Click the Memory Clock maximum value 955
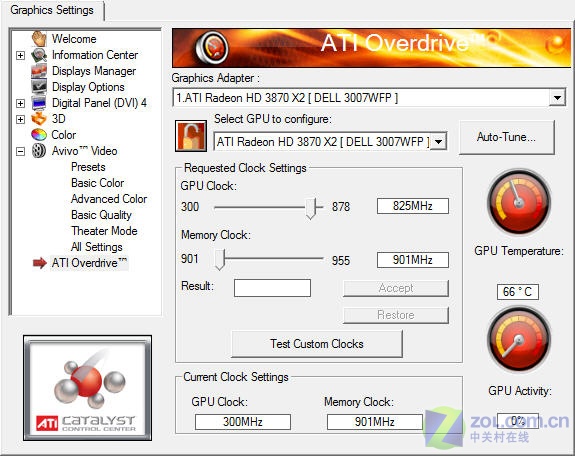 341,260
